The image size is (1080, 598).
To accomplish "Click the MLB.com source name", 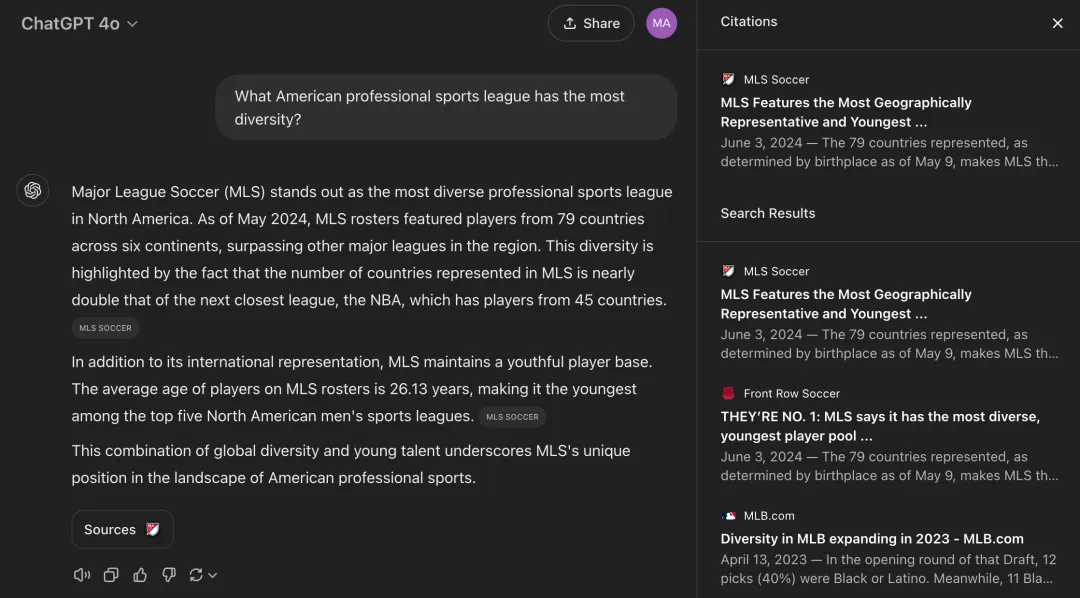I will click(769, 515).
